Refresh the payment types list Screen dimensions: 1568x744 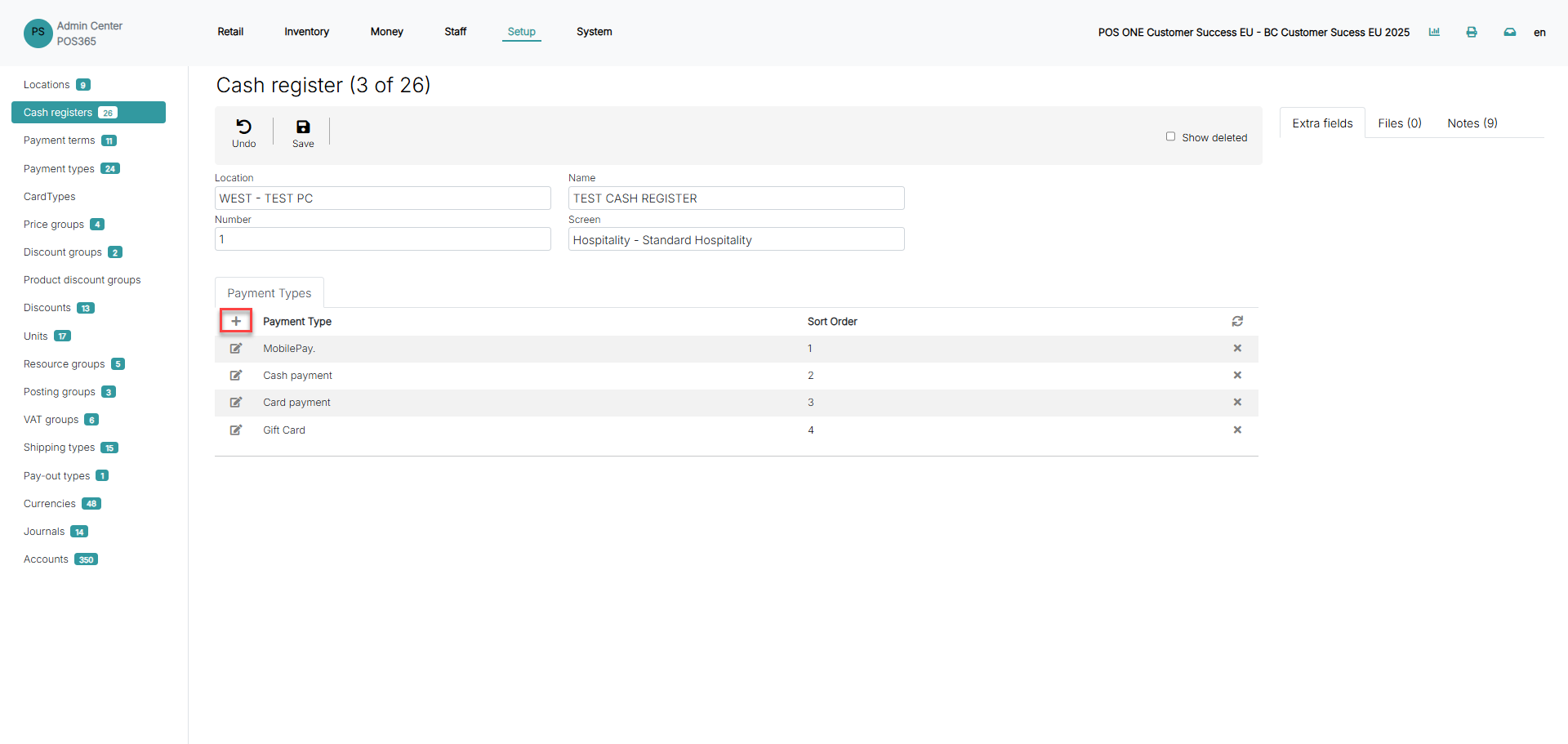click(1237, 322)
